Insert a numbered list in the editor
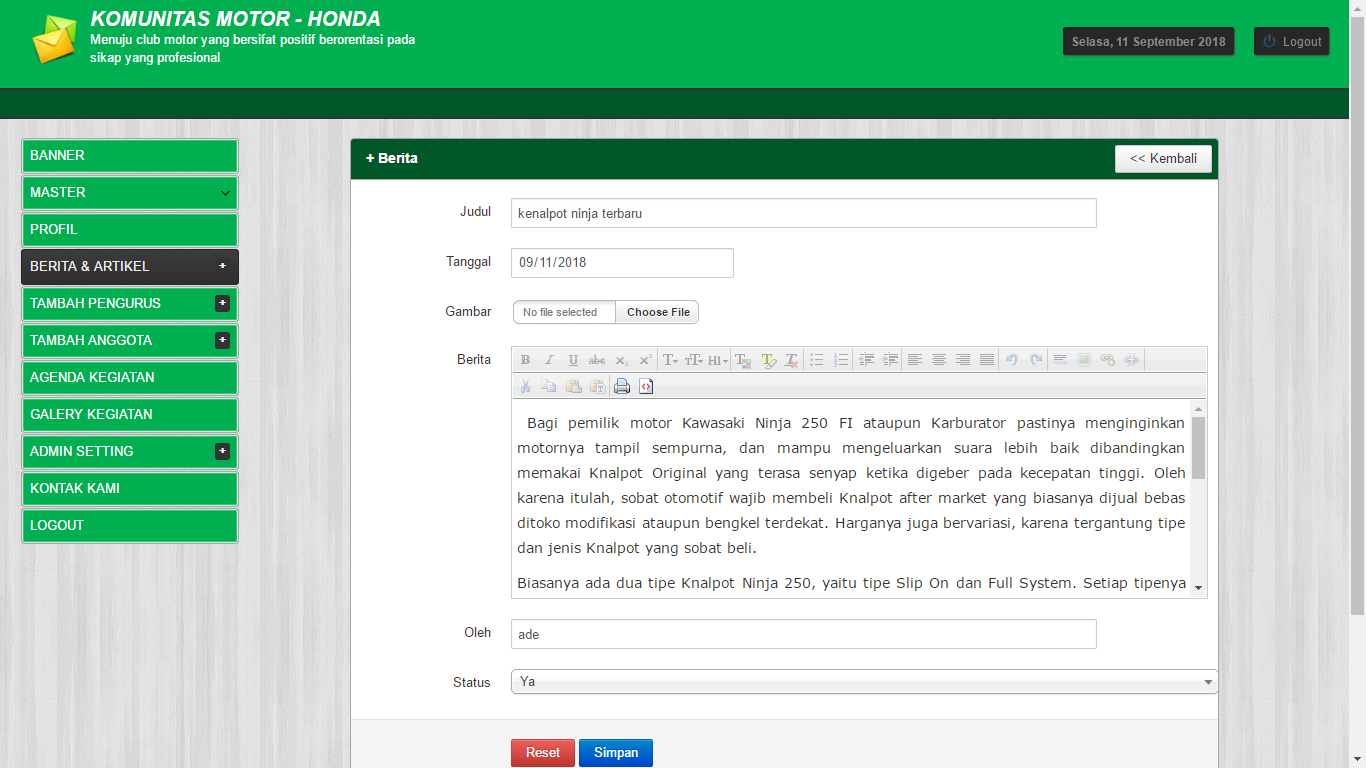 841,360
